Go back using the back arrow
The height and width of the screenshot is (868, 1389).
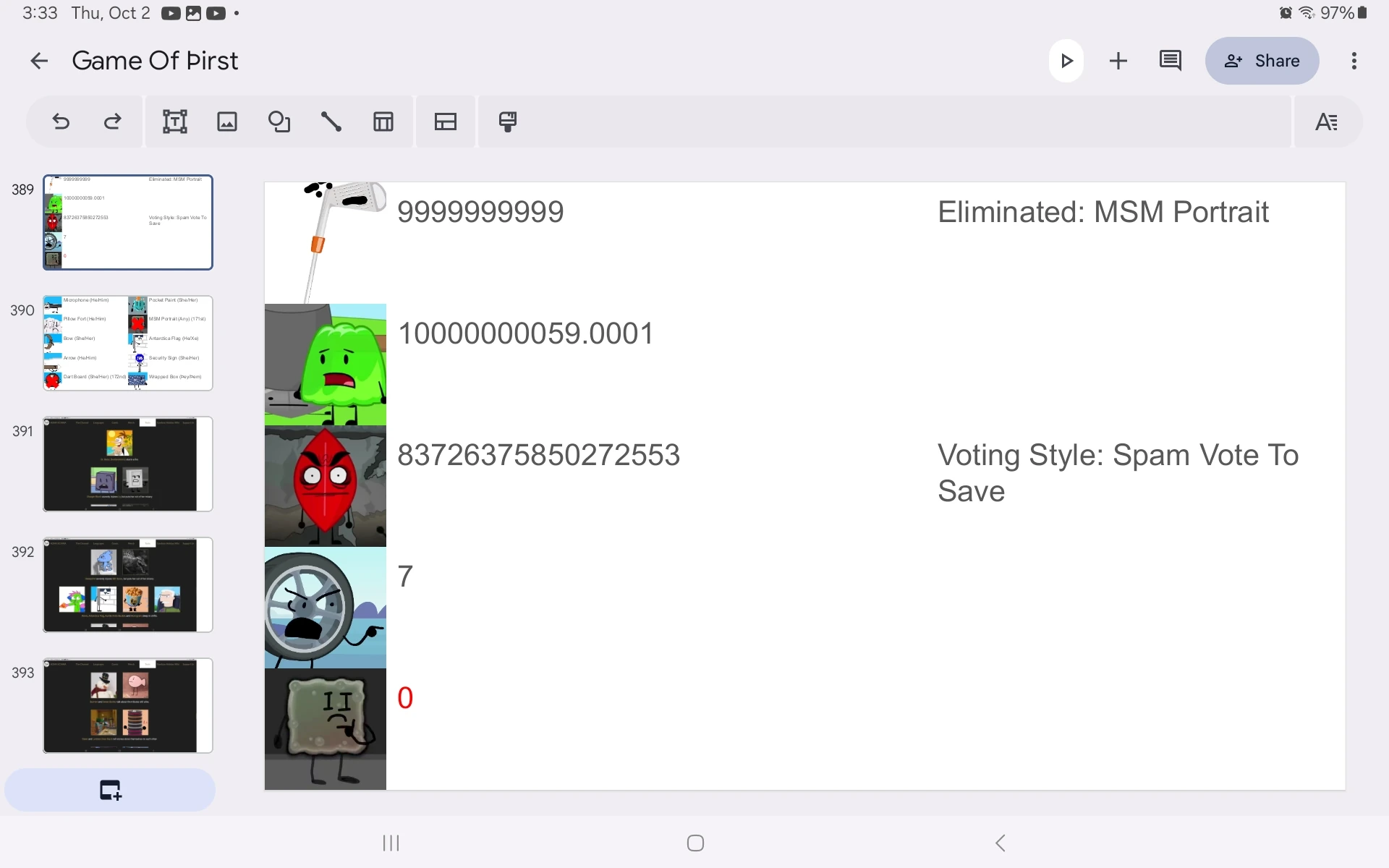pyautogui.click(x=39, y=61)
